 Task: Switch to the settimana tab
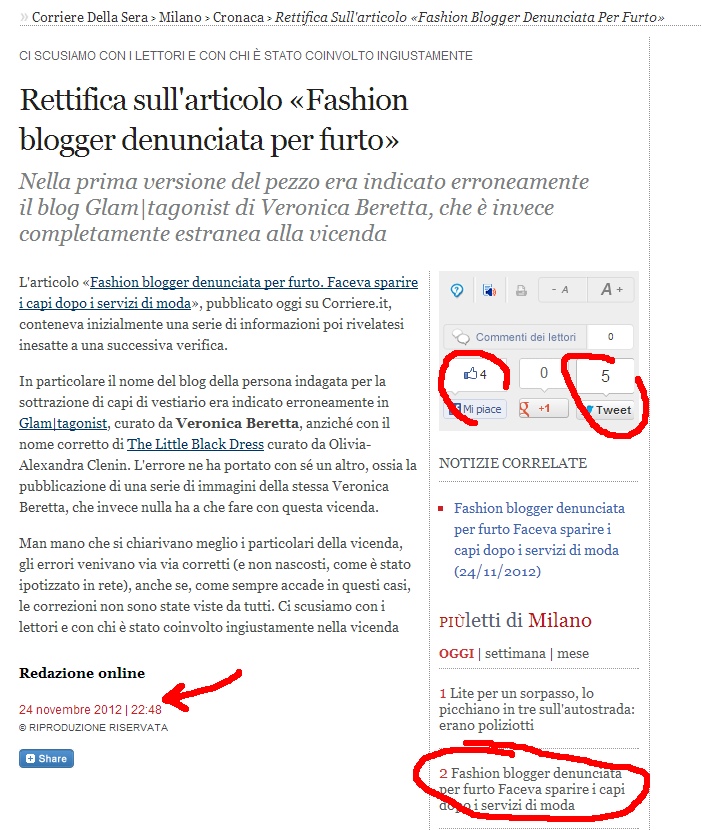(515, 653)
